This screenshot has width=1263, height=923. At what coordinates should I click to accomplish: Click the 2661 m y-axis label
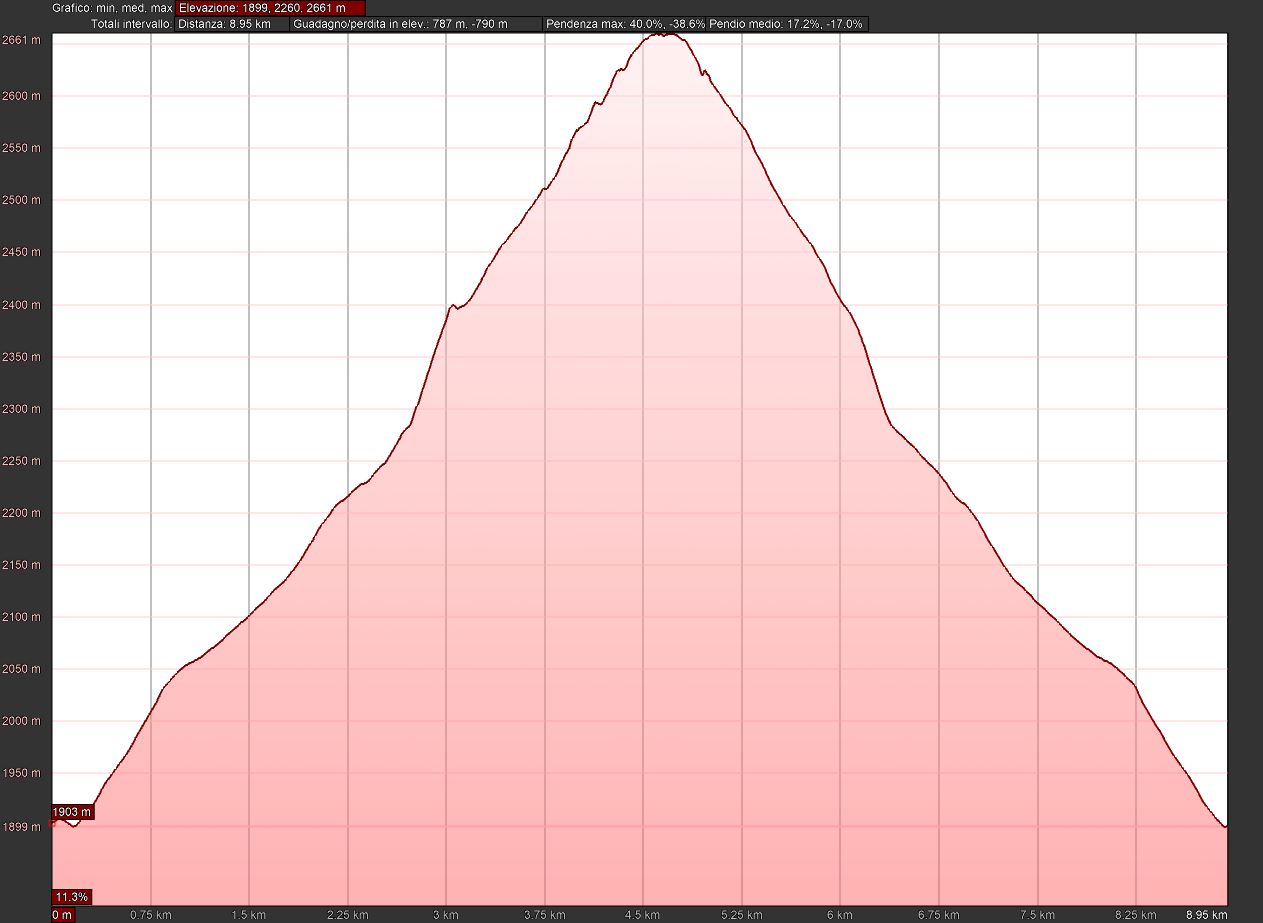tap(22, 41)
